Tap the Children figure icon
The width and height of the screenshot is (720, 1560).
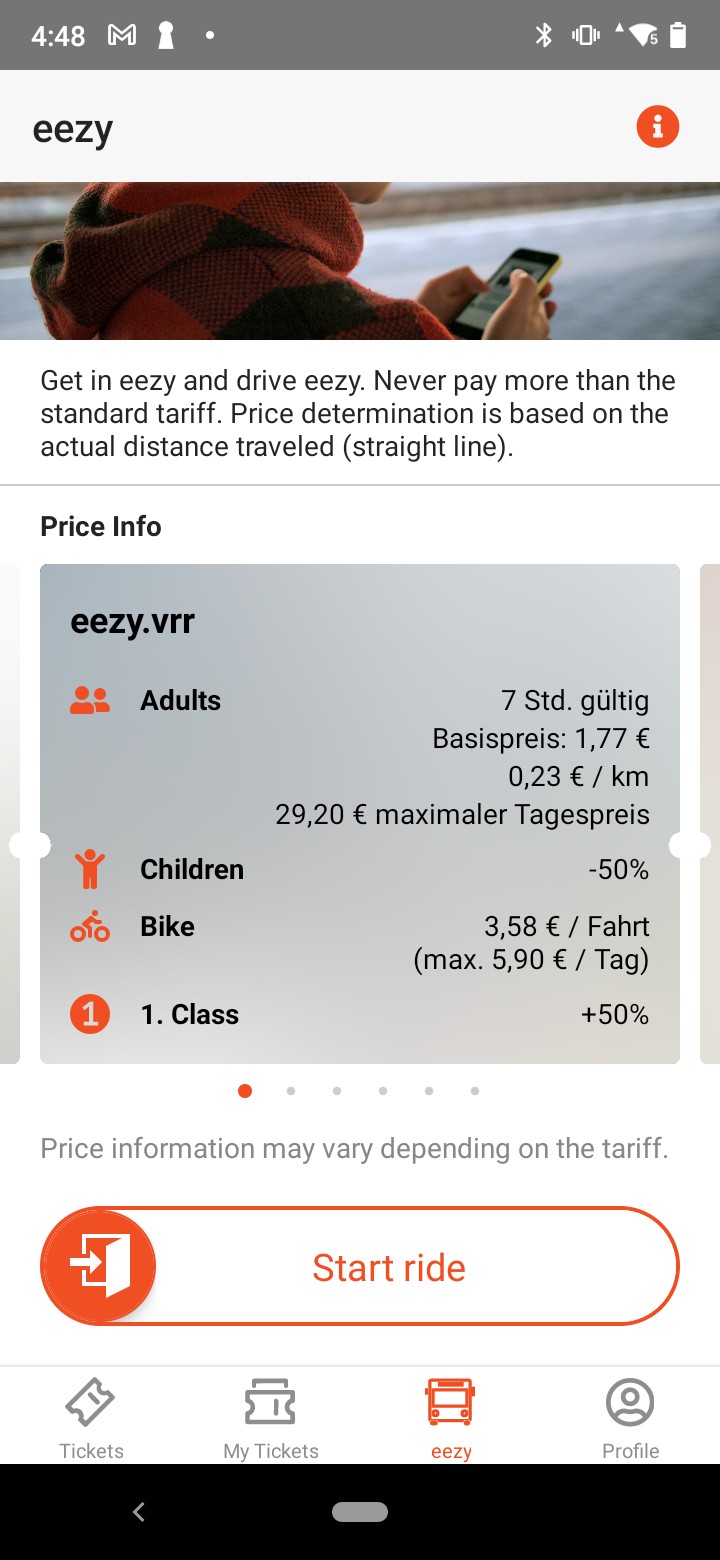(90, 869)
